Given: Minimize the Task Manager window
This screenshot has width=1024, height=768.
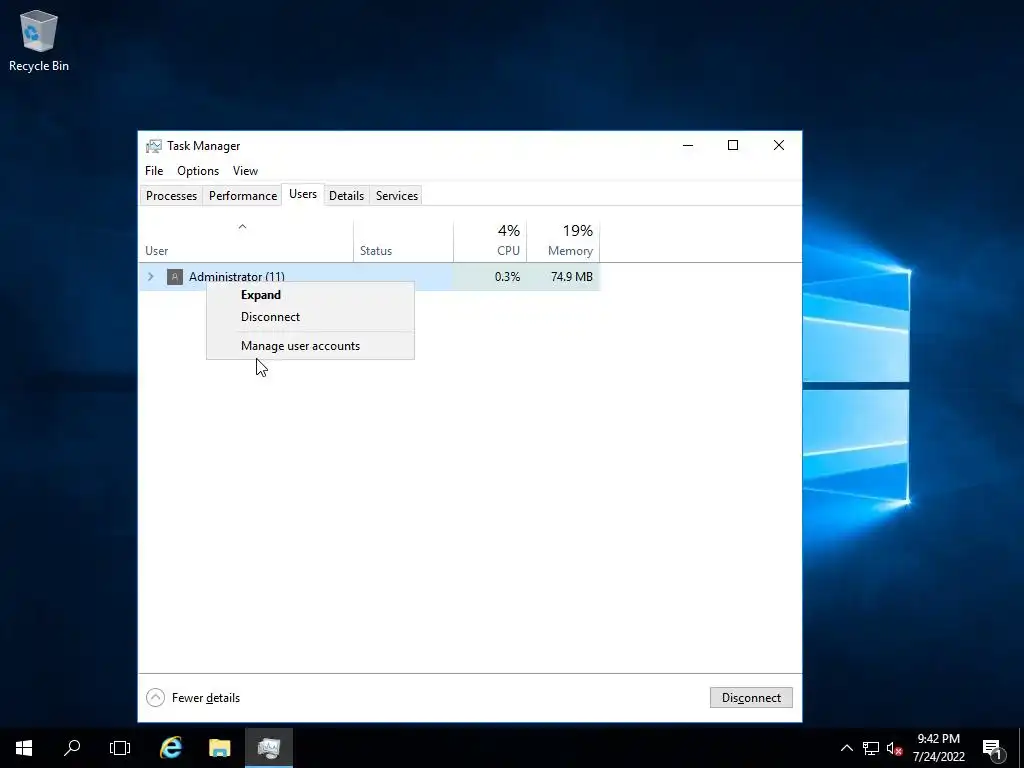Looking at the screenshot, I should [688, 145].
